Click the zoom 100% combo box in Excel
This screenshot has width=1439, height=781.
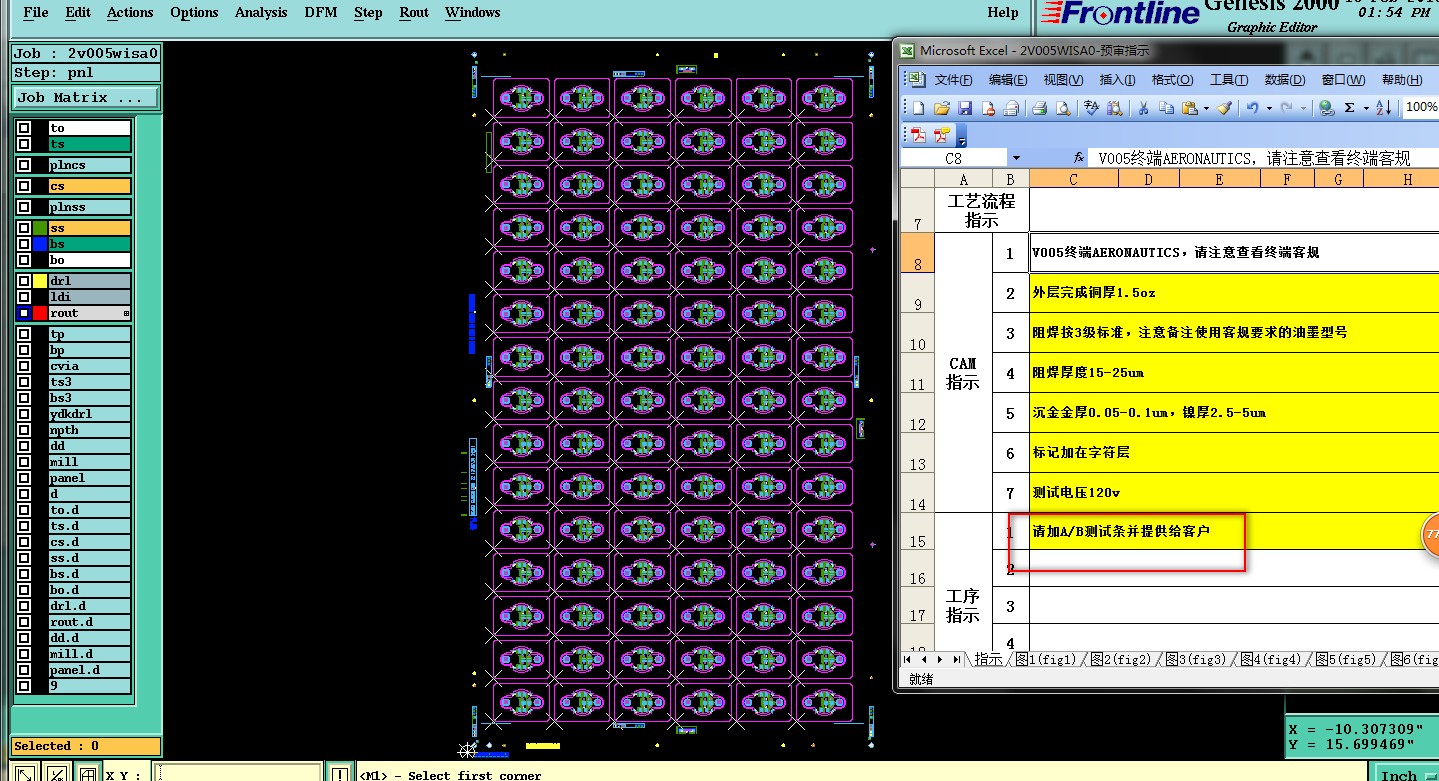pyautogui.click(x=1421, y=107)
